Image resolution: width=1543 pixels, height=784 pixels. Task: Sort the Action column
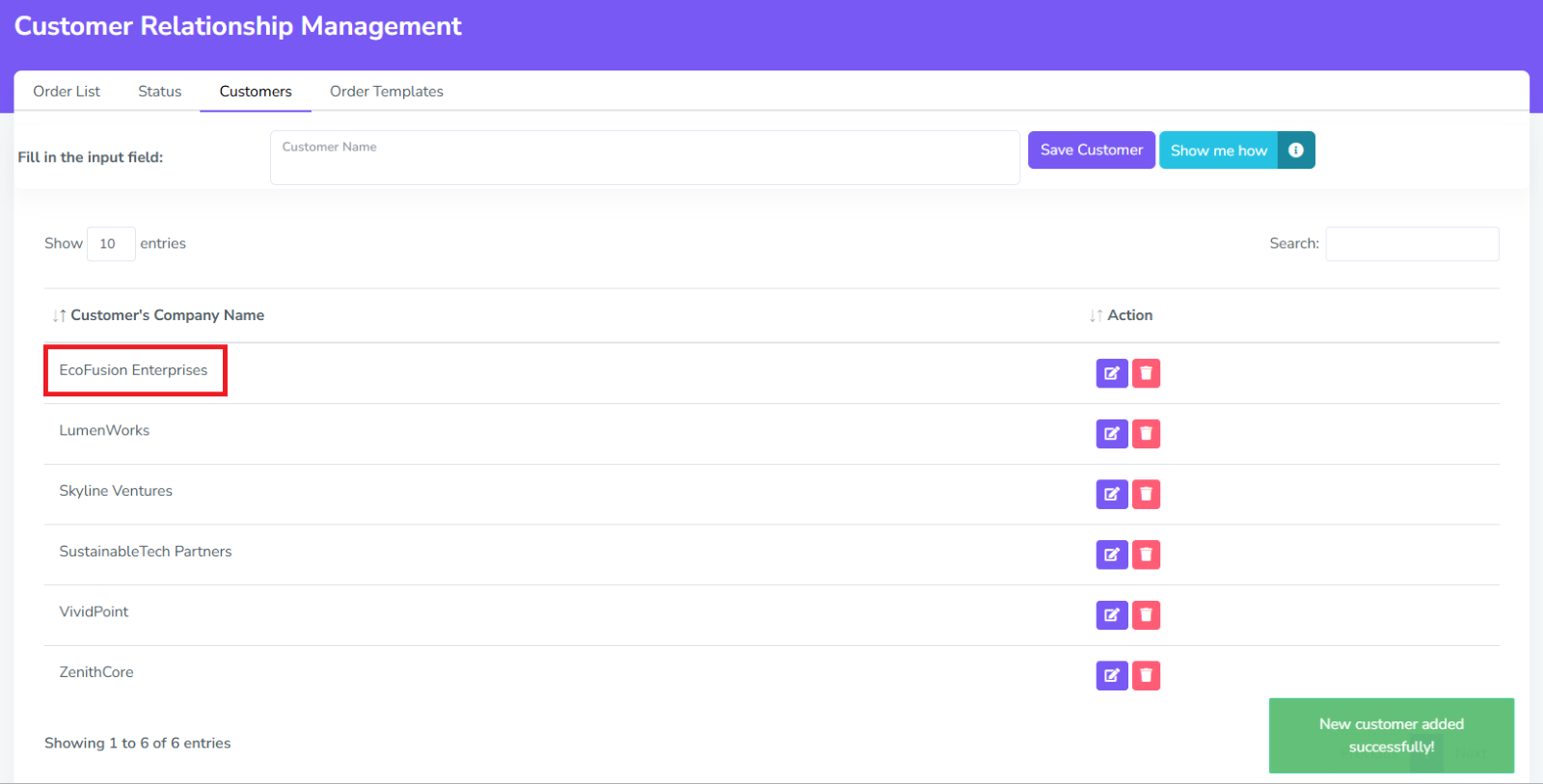pyautogui.click(x=1128, y=315)
